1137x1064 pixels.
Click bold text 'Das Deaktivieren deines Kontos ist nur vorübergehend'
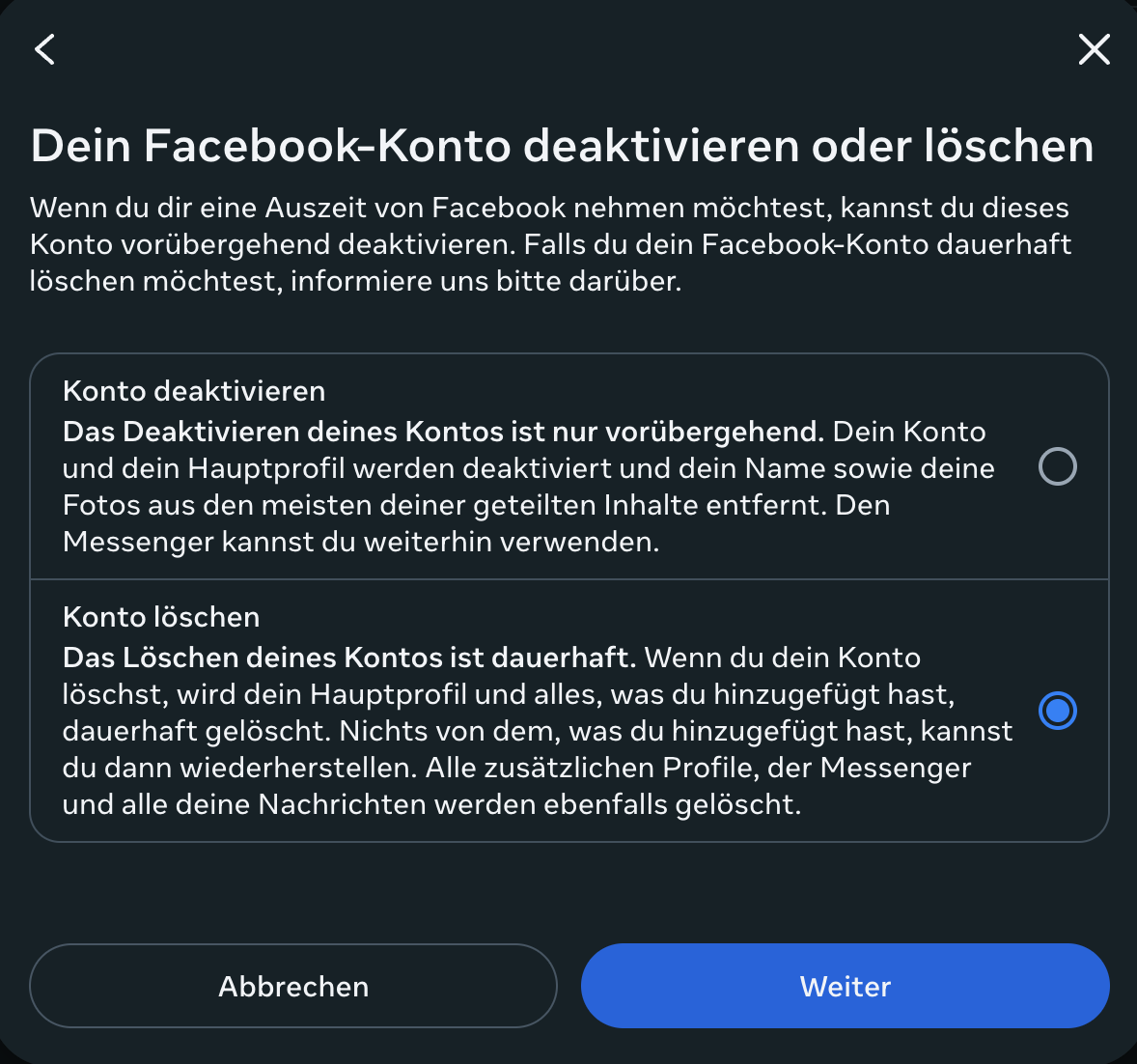point(443,432)
